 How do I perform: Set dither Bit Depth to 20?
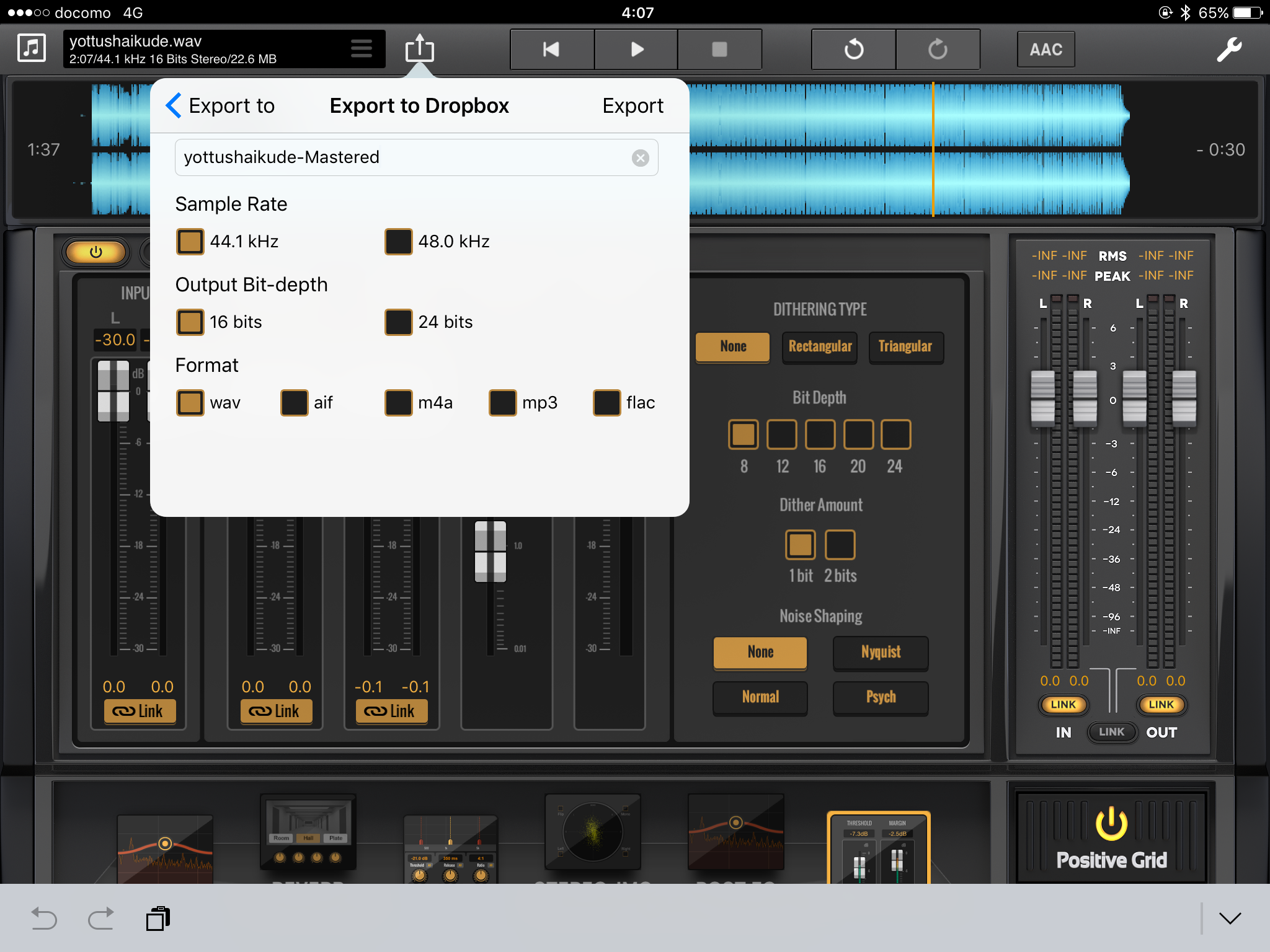[x=859, y=434]
